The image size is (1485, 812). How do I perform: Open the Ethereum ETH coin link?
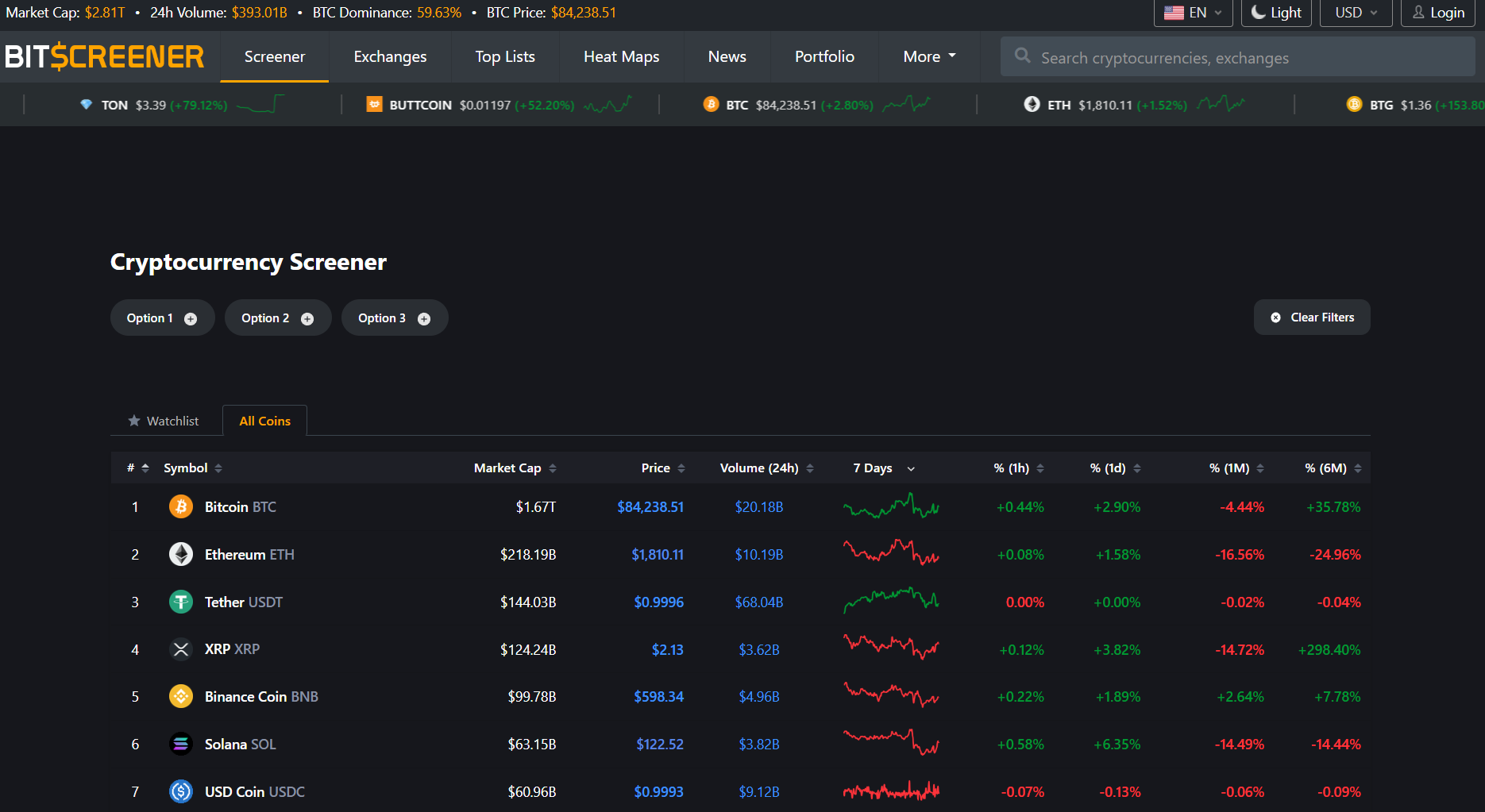point(249,554)
